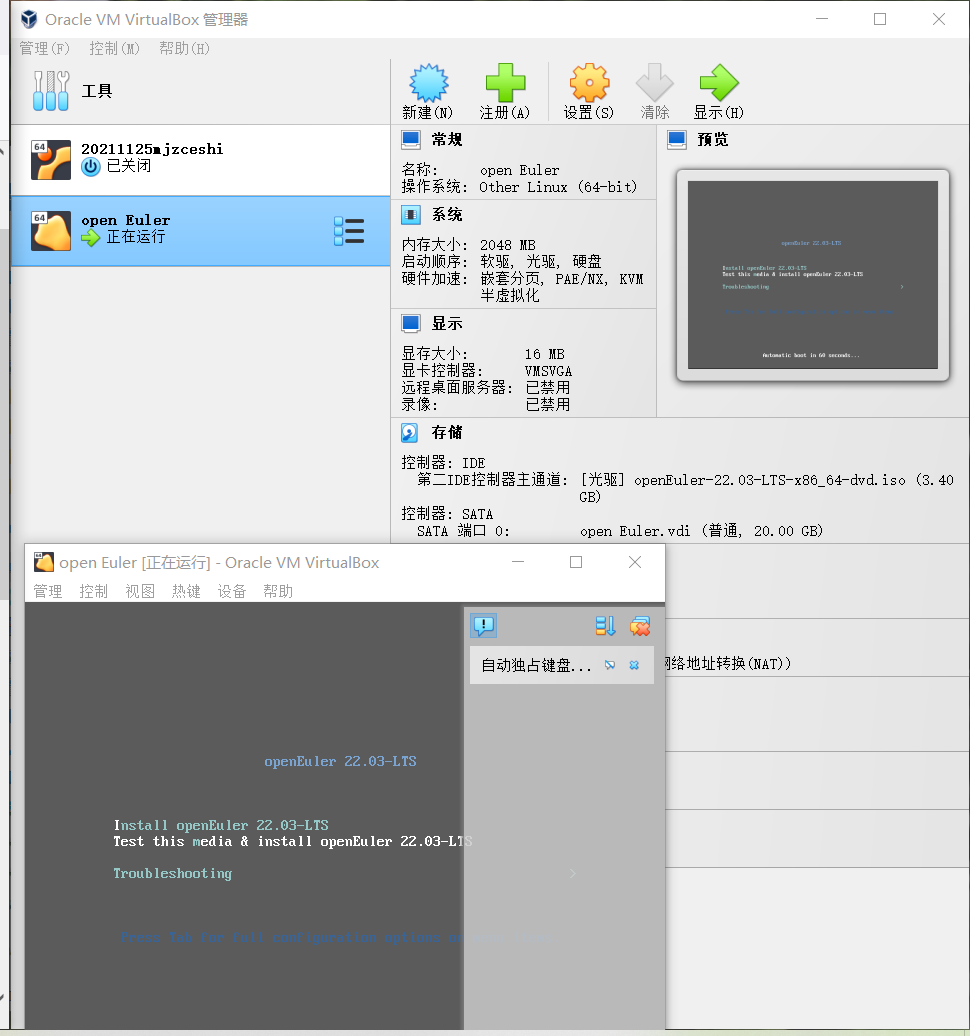Open the 管理 menu in the VM window
Screen dimensions: 970x1036
click(x=48, y=591)
